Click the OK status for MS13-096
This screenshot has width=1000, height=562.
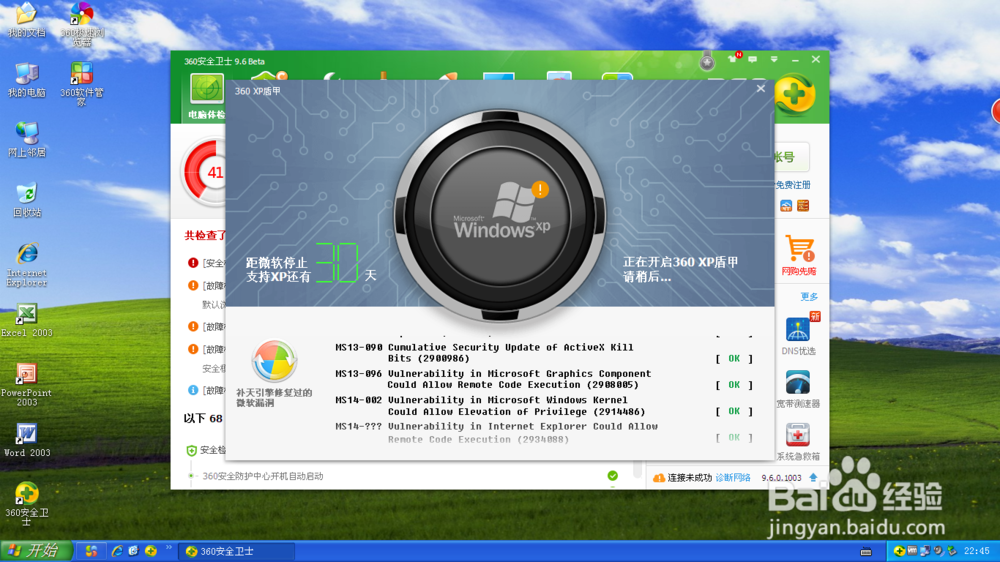pos(734,385)
